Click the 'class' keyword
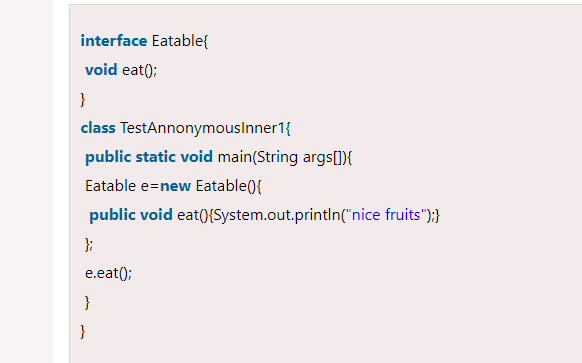This screenshot has height=363, width=582. pyautogui.click(x=98, y=128)
